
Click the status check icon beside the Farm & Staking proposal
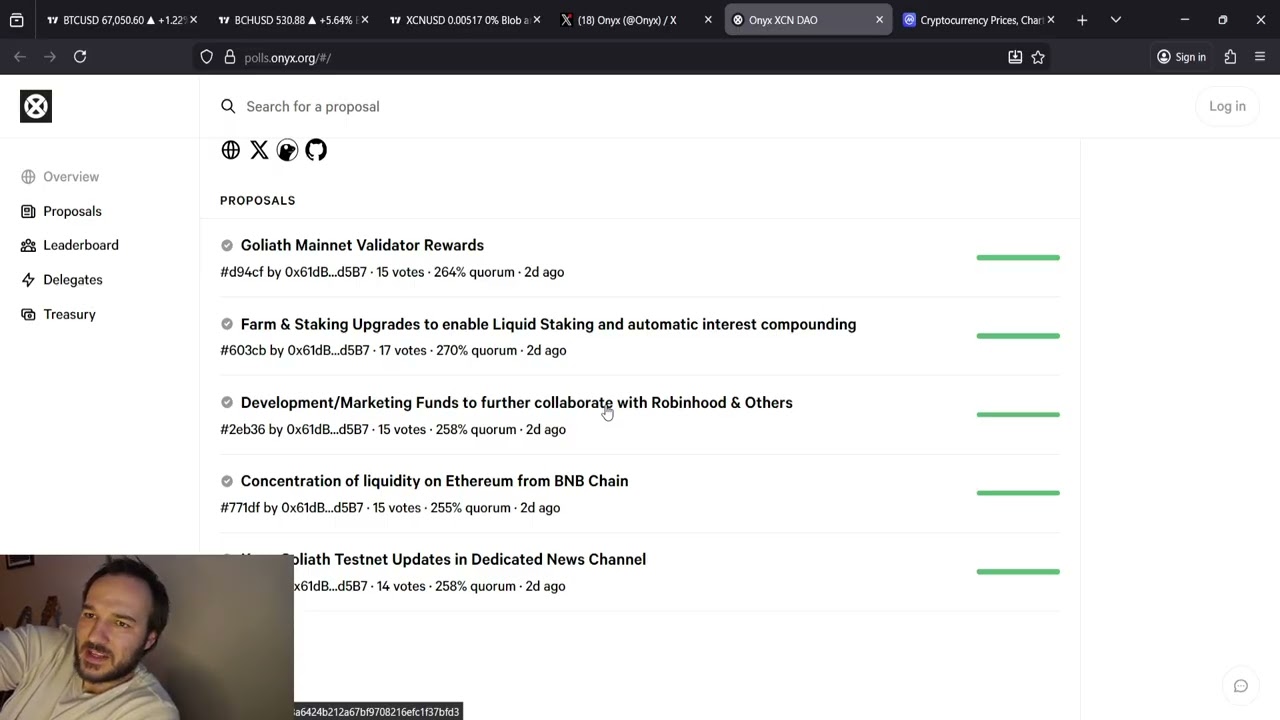(x=227, y=324)
